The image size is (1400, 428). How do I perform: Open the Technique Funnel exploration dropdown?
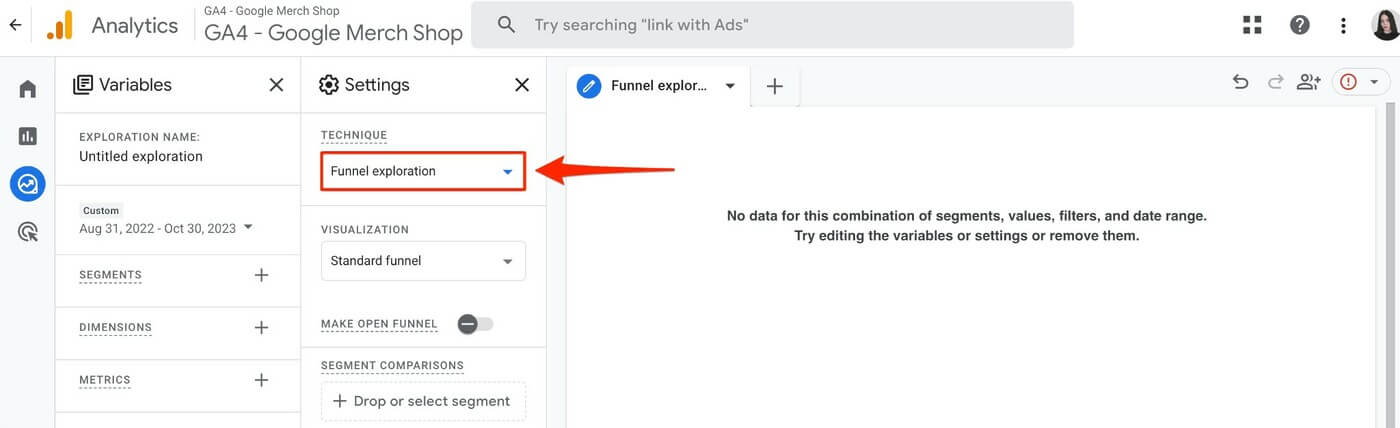423,171
